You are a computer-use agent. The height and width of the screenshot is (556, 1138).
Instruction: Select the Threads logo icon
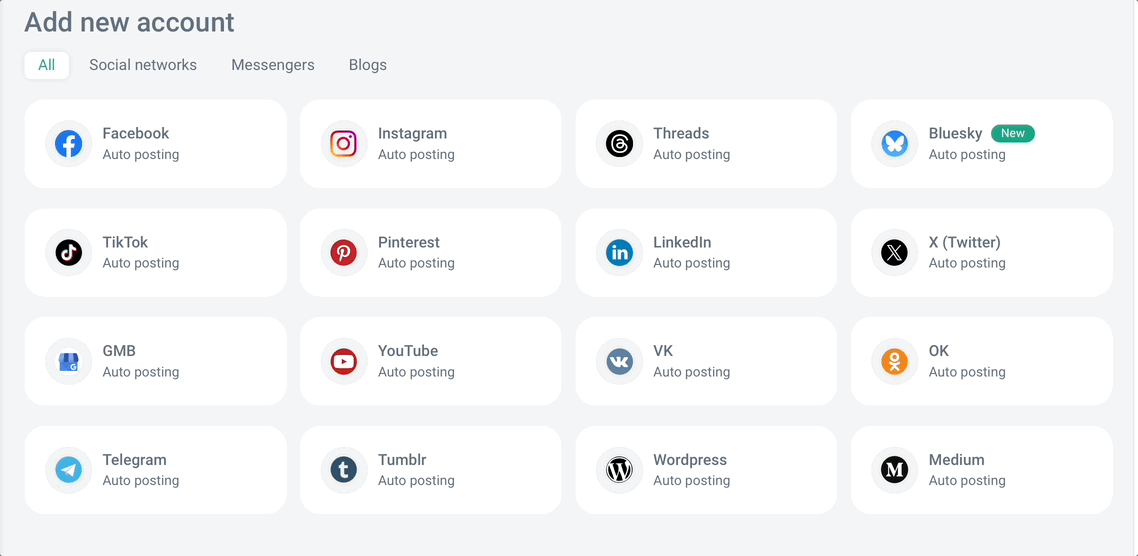click(x=619, y=144)
